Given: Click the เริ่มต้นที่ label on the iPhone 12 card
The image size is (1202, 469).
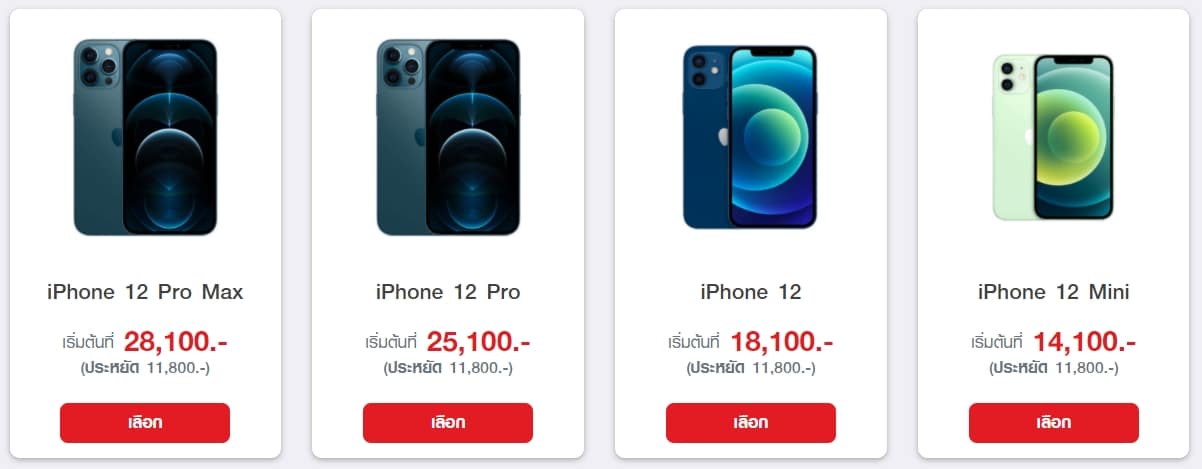Looking at the screenshot, I should 695,343.
